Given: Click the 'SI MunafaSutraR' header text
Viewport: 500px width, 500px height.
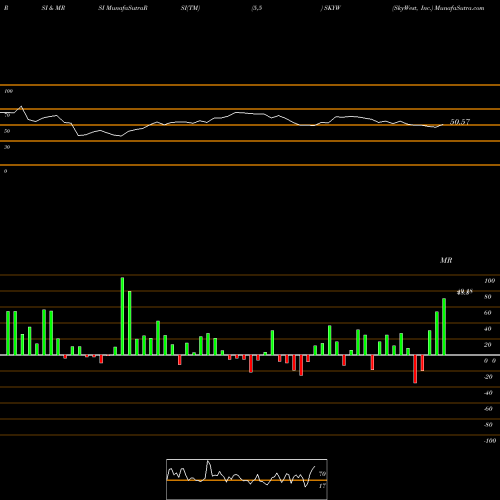Looking at the screenshot, I should point(123,8).
